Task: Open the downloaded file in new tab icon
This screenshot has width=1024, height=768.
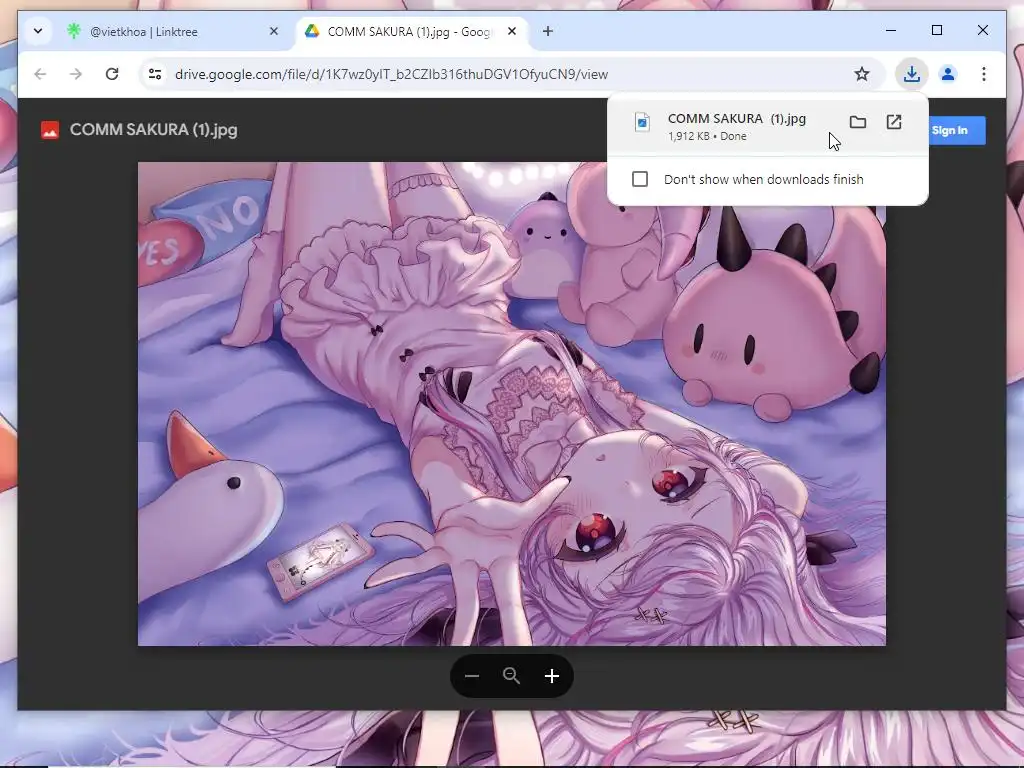Action: [x=894, y=121]
